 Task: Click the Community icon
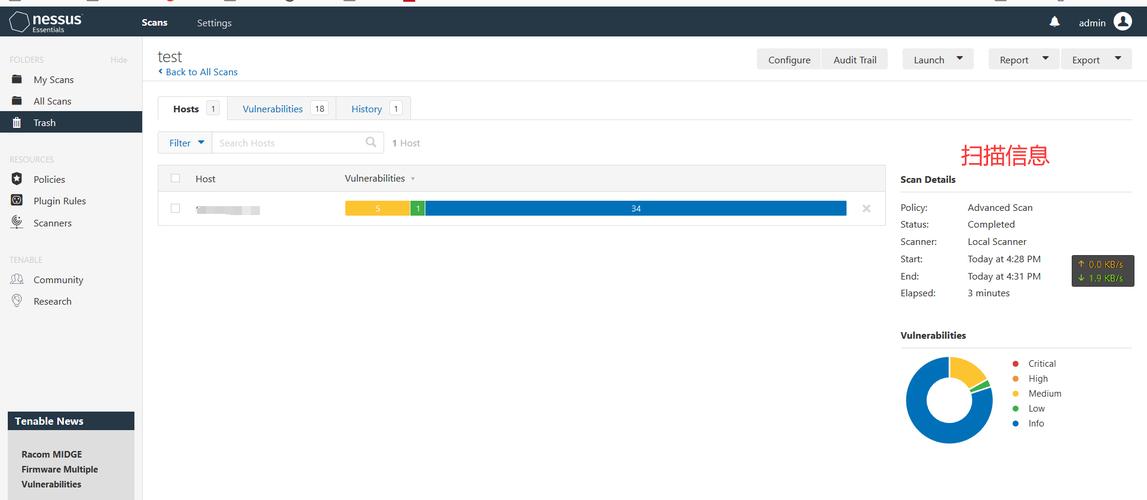pos(17,279)
